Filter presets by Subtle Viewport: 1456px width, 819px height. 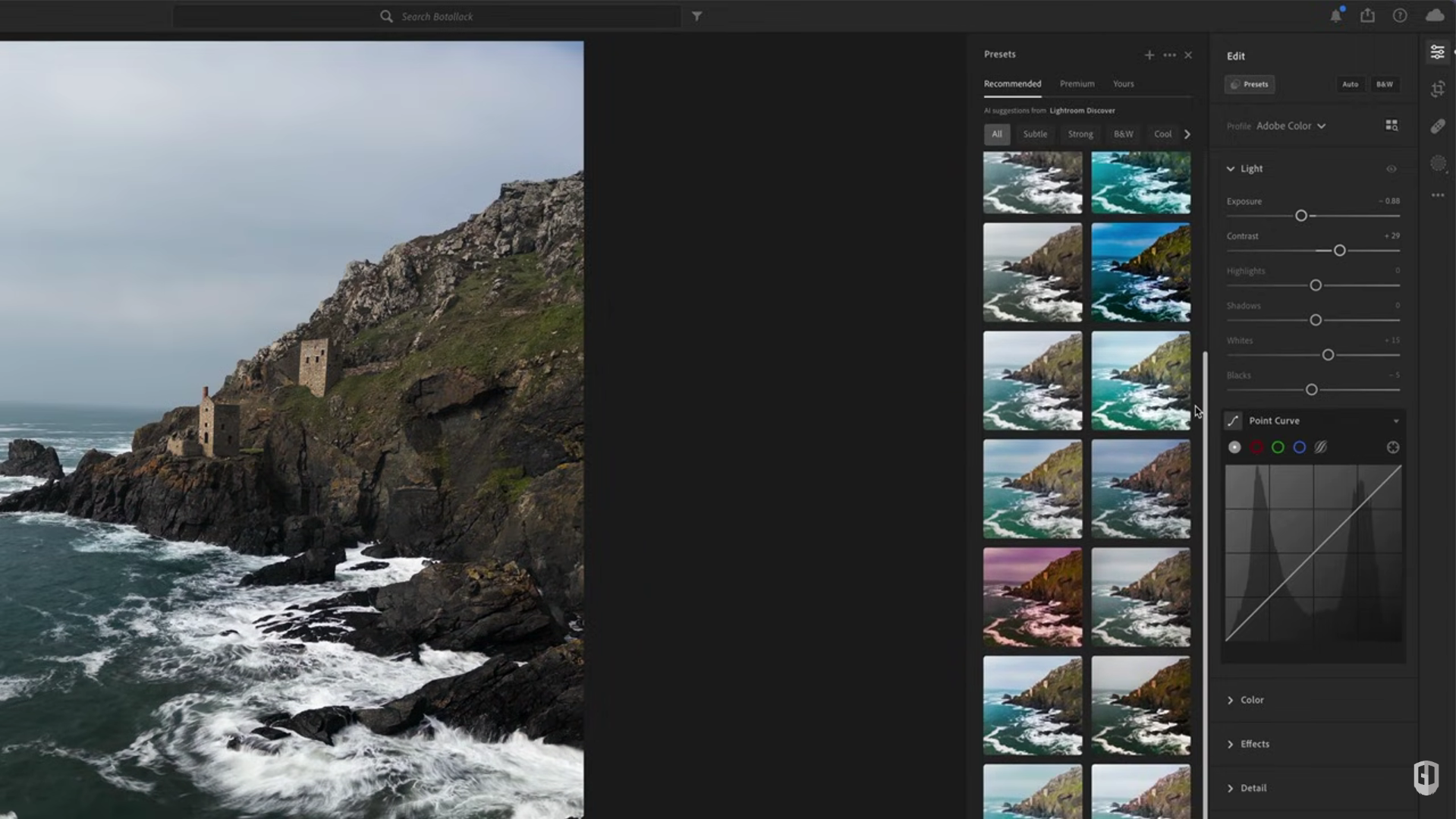[1035, 134]
